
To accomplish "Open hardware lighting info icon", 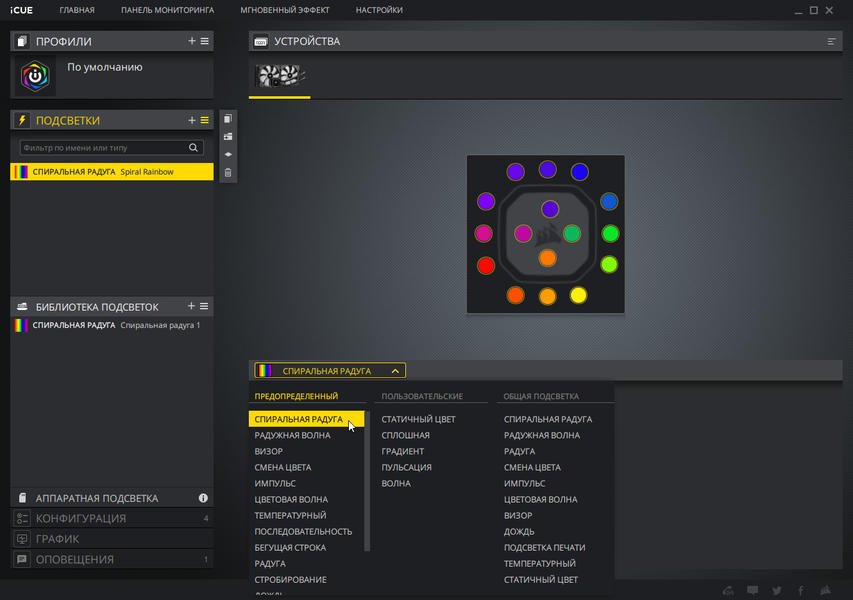I will [203, 498].
